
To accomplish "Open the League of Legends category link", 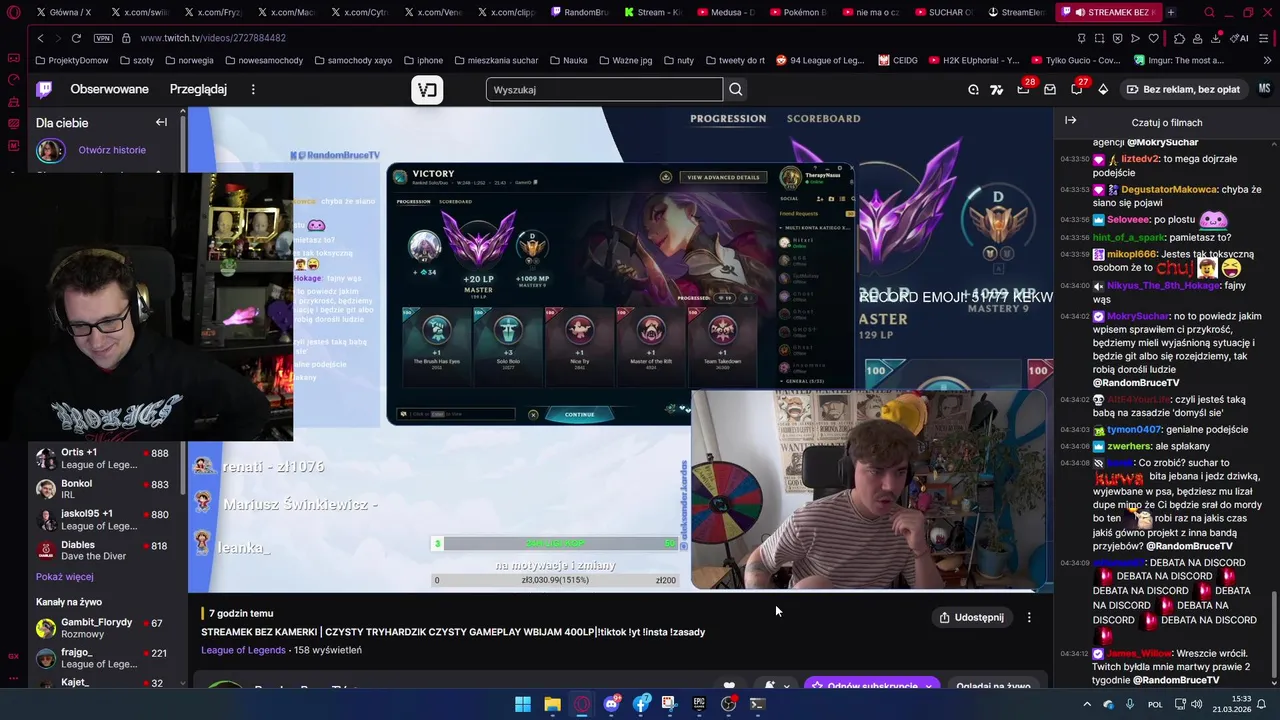I will pyautogui.click(x=243, y=650).
